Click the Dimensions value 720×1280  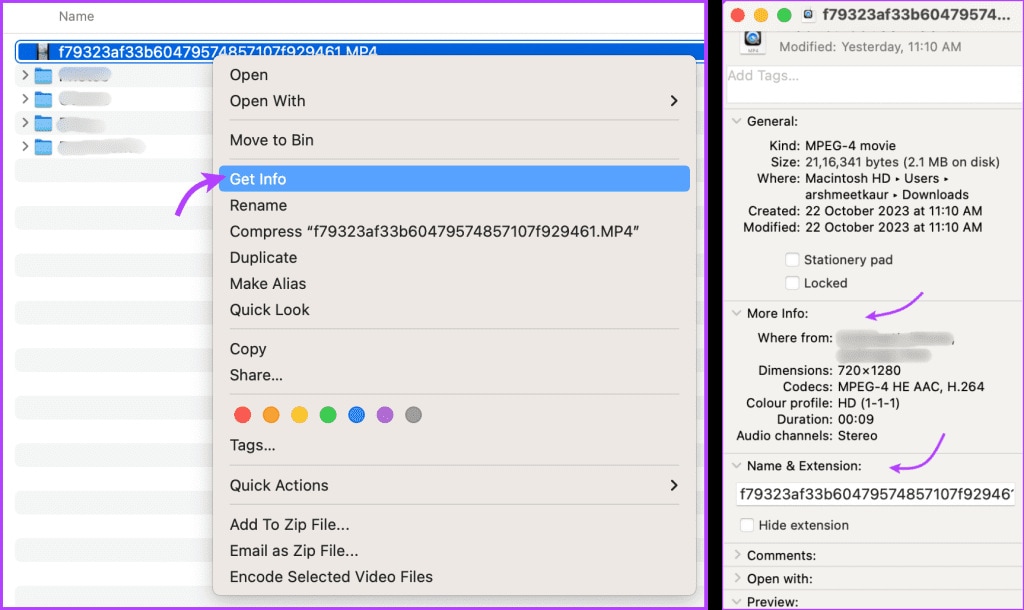point(869,370)
